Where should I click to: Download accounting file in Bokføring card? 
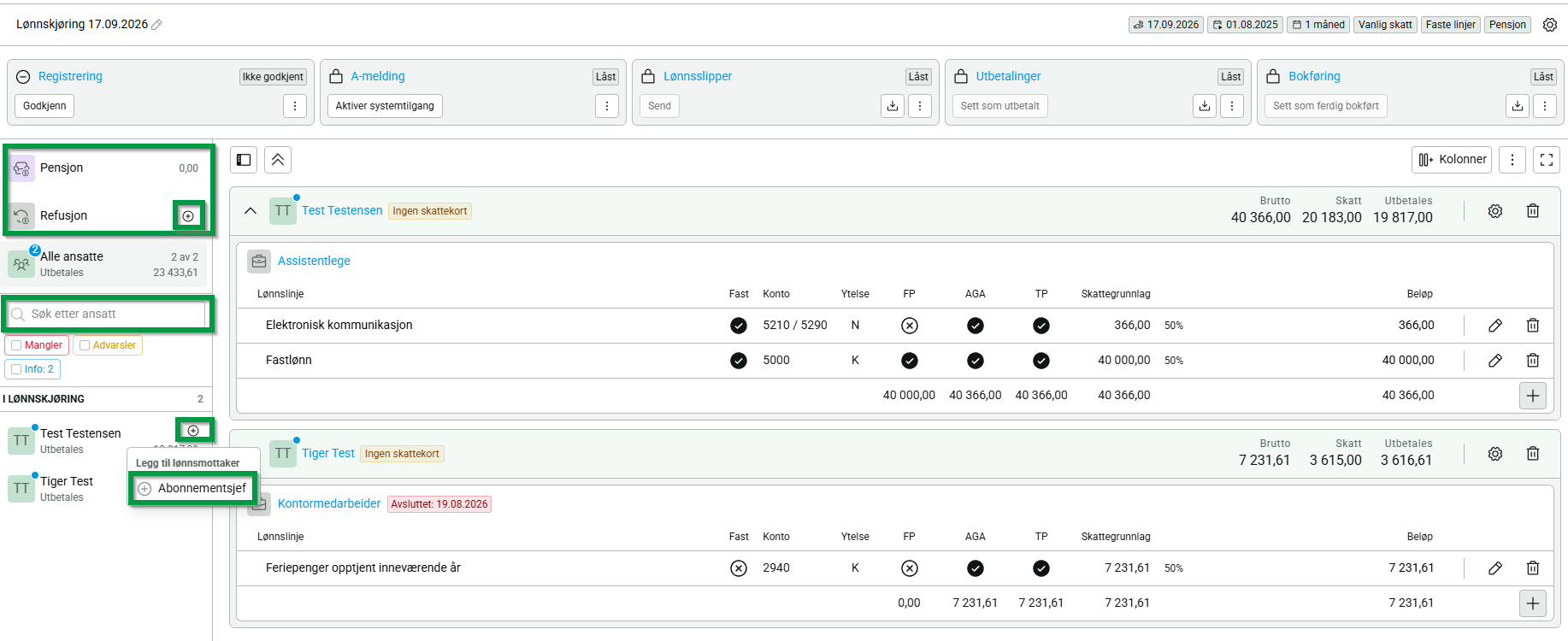[x=1518, y=106]
